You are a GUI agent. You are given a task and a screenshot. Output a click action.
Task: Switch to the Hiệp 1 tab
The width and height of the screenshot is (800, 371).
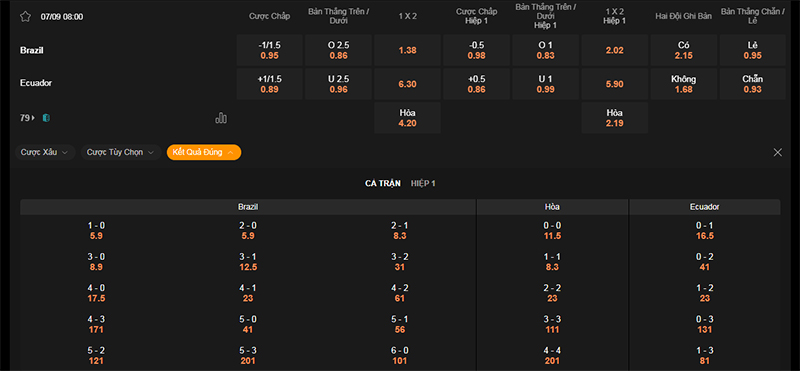pyautogui.click(x=423, y=183)
